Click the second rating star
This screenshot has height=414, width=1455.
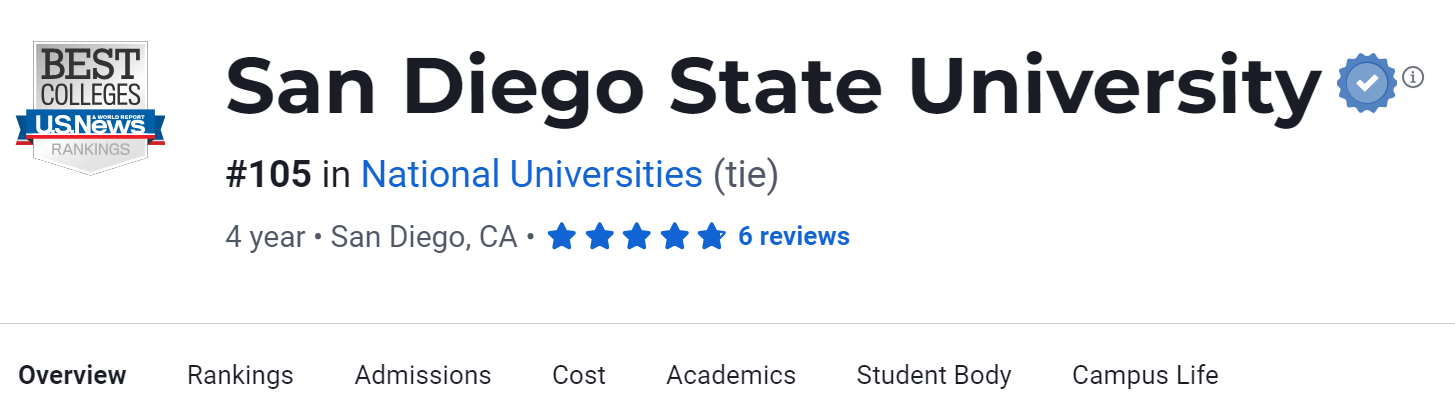(x=599, y=237)
